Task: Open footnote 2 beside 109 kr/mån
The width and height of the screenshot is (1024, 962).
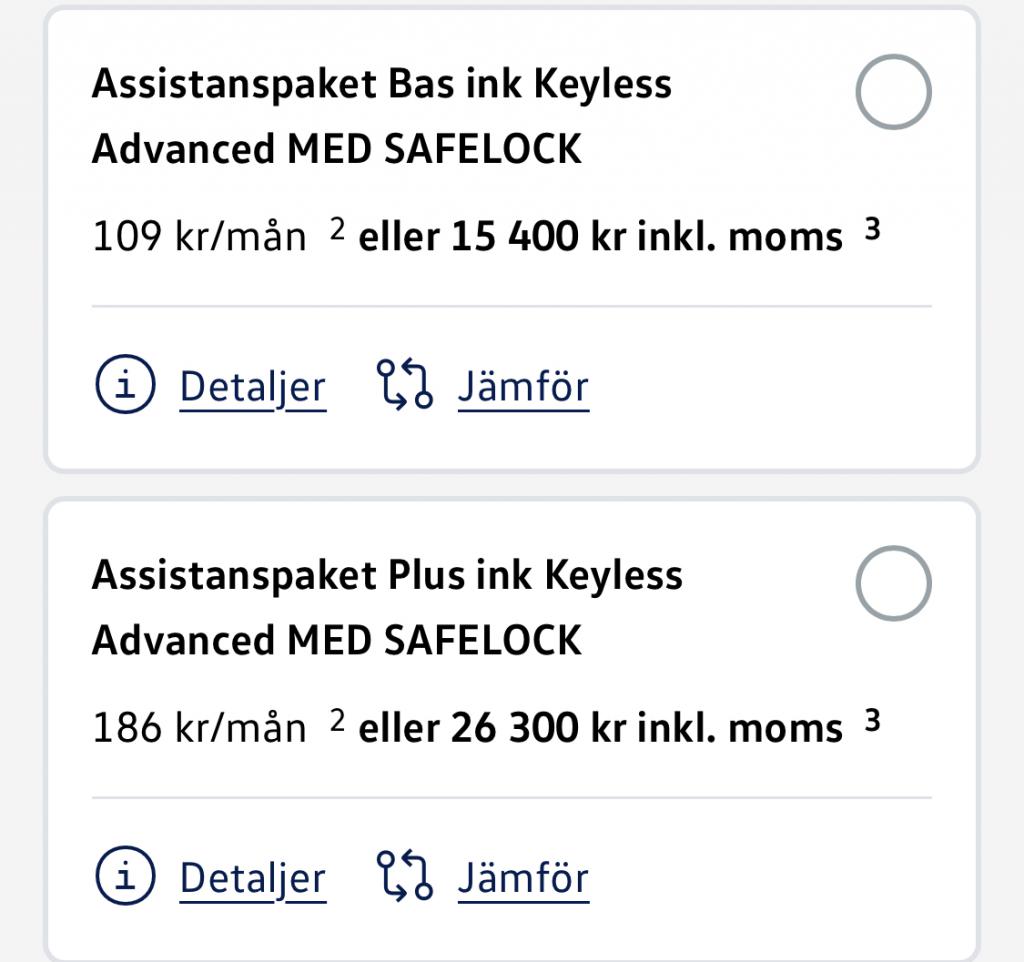Action: pyautogui.click(x=337, y=229)
